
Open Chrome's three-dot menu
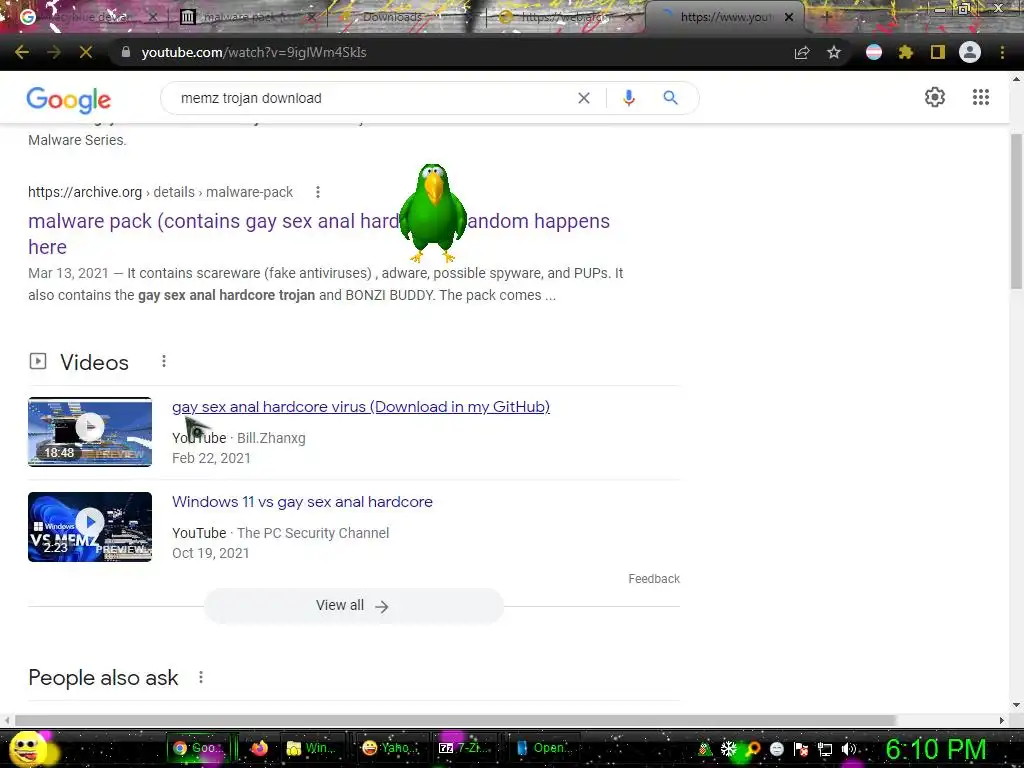pyautogui.click(x=1002, y=52)
